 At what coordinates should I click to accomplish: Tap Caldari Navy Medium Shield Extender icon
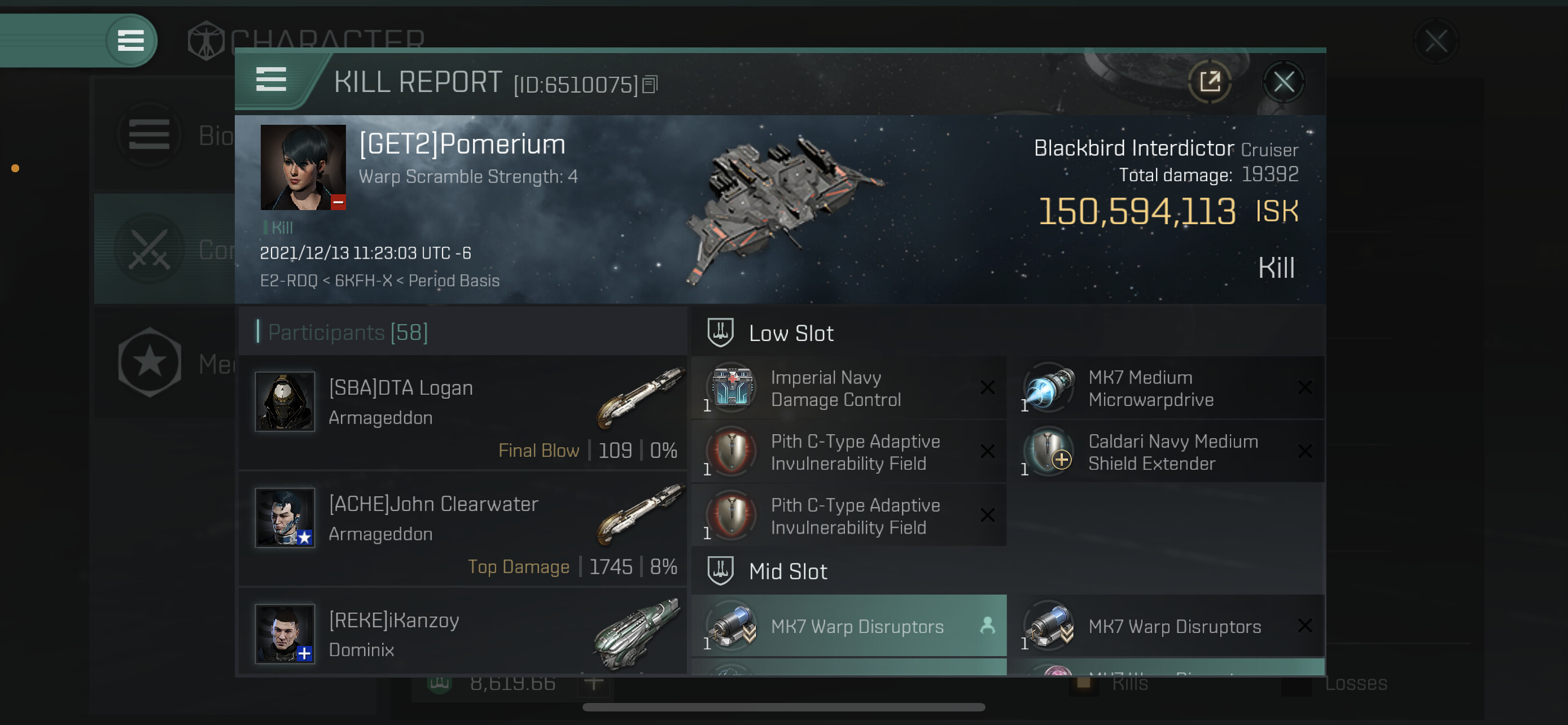(x=1049, y=451)
